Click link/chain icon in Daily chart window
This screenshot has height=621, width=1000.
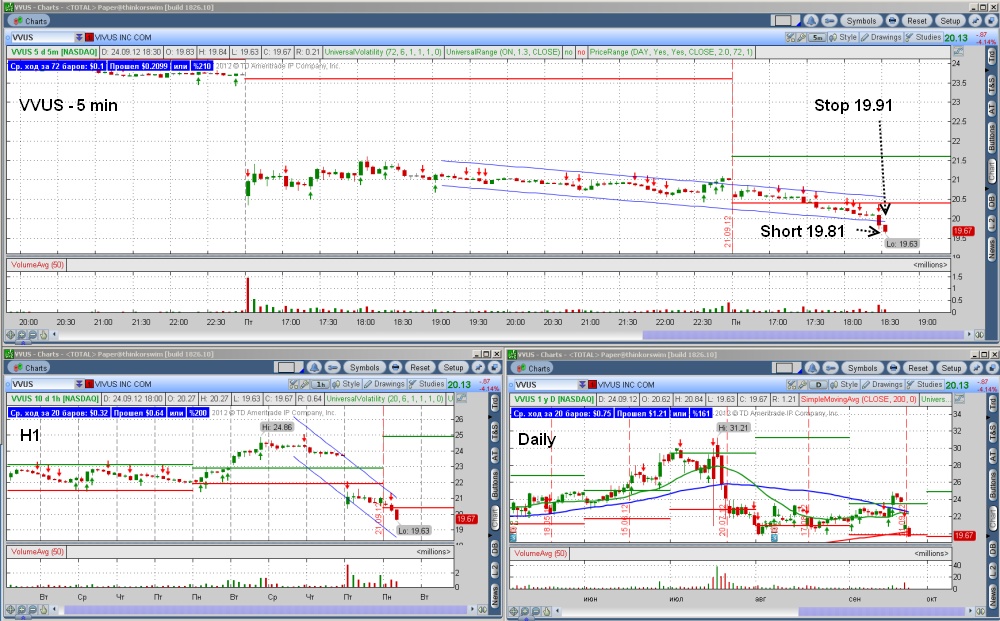pyautogui.click(x=830, y=369)
